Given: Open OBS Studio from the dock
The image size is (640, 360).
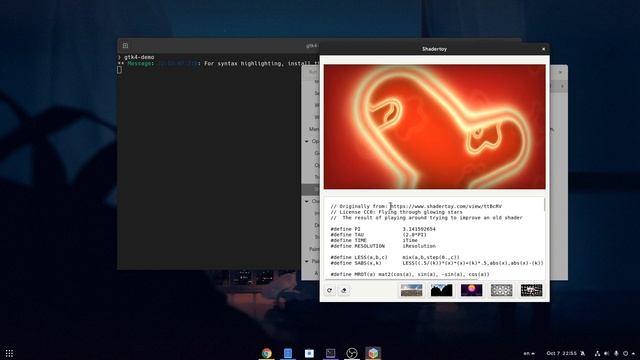Looking at the screenshot, I should point(351,353).
